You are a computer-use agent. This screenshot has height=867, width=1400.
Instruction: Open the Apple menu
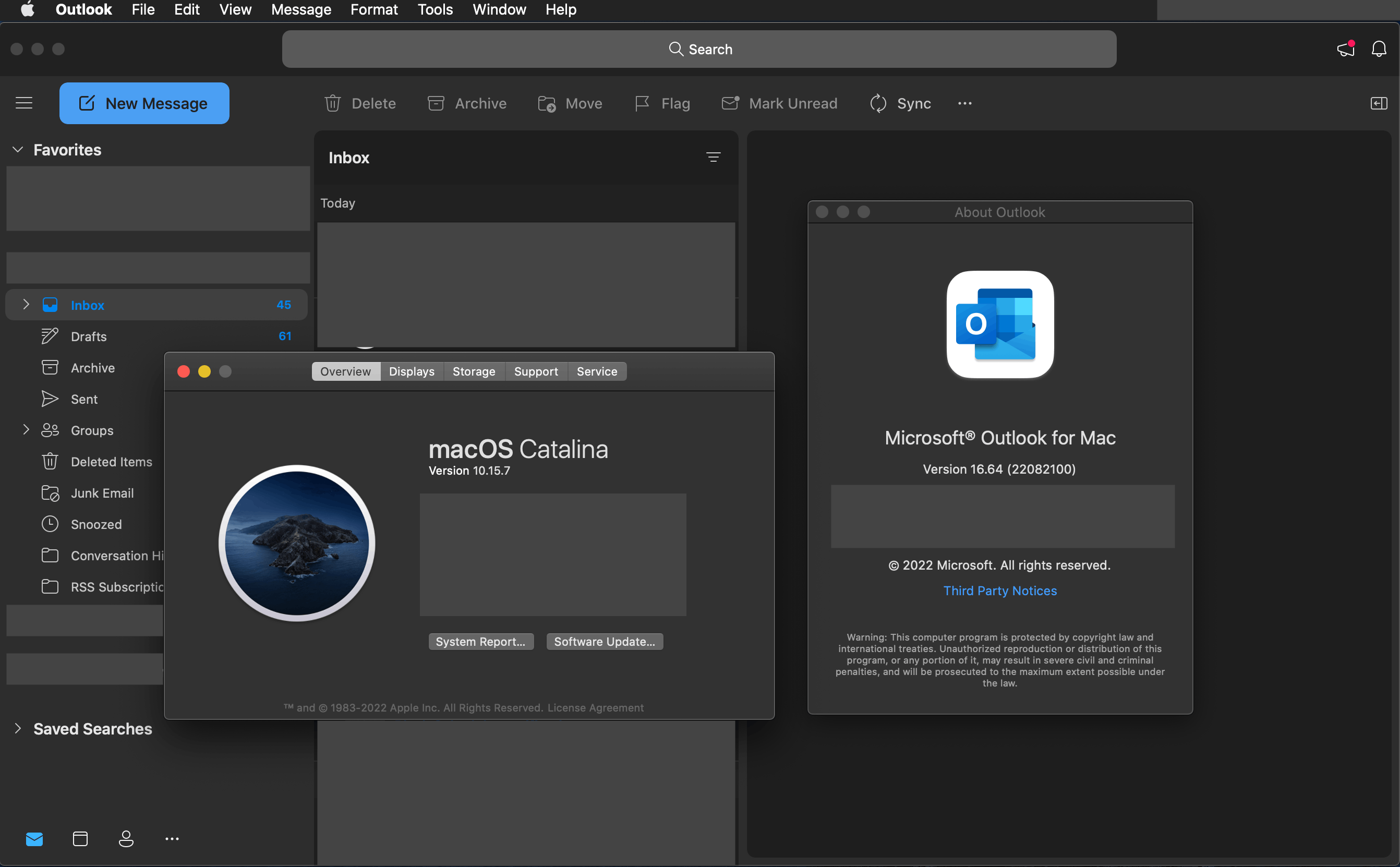point(28,9)
